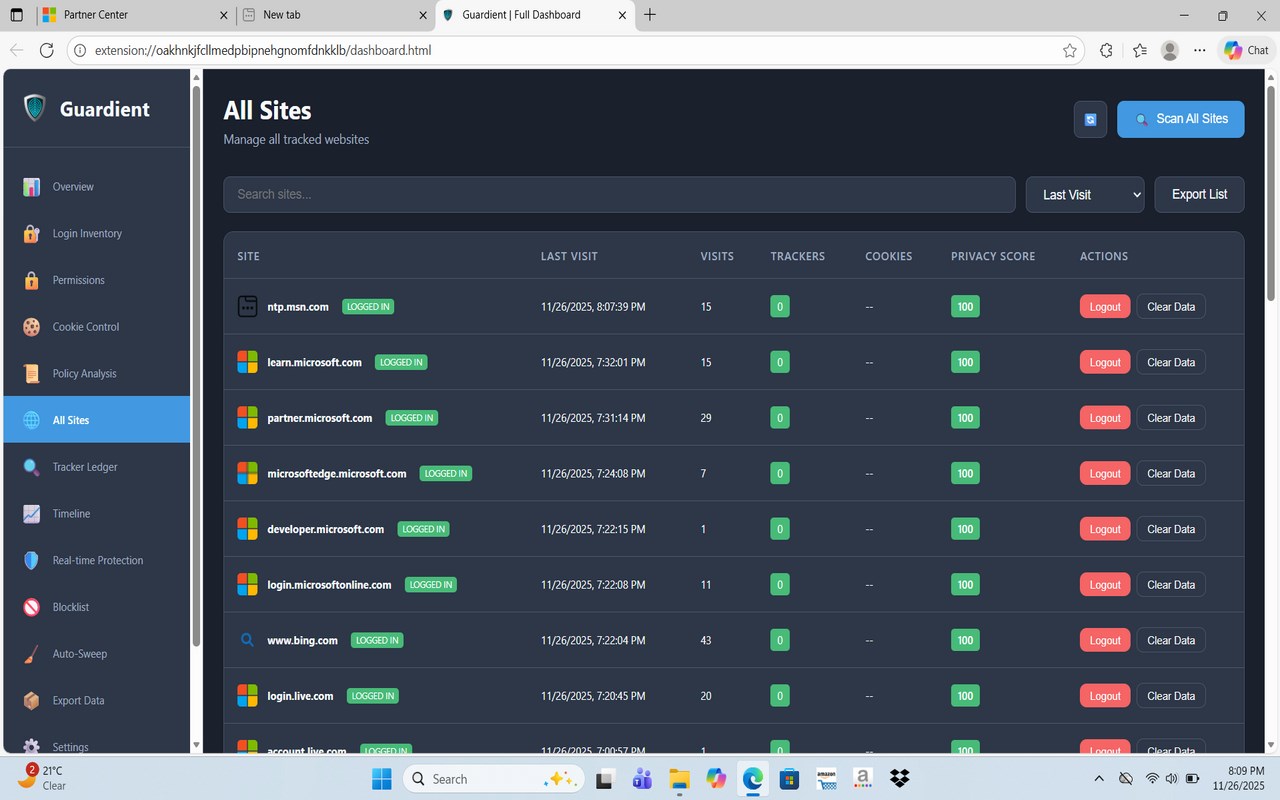
Task: Add this page to favorites with star icon
Action: pyautogui.click(x=1070, y=50)
